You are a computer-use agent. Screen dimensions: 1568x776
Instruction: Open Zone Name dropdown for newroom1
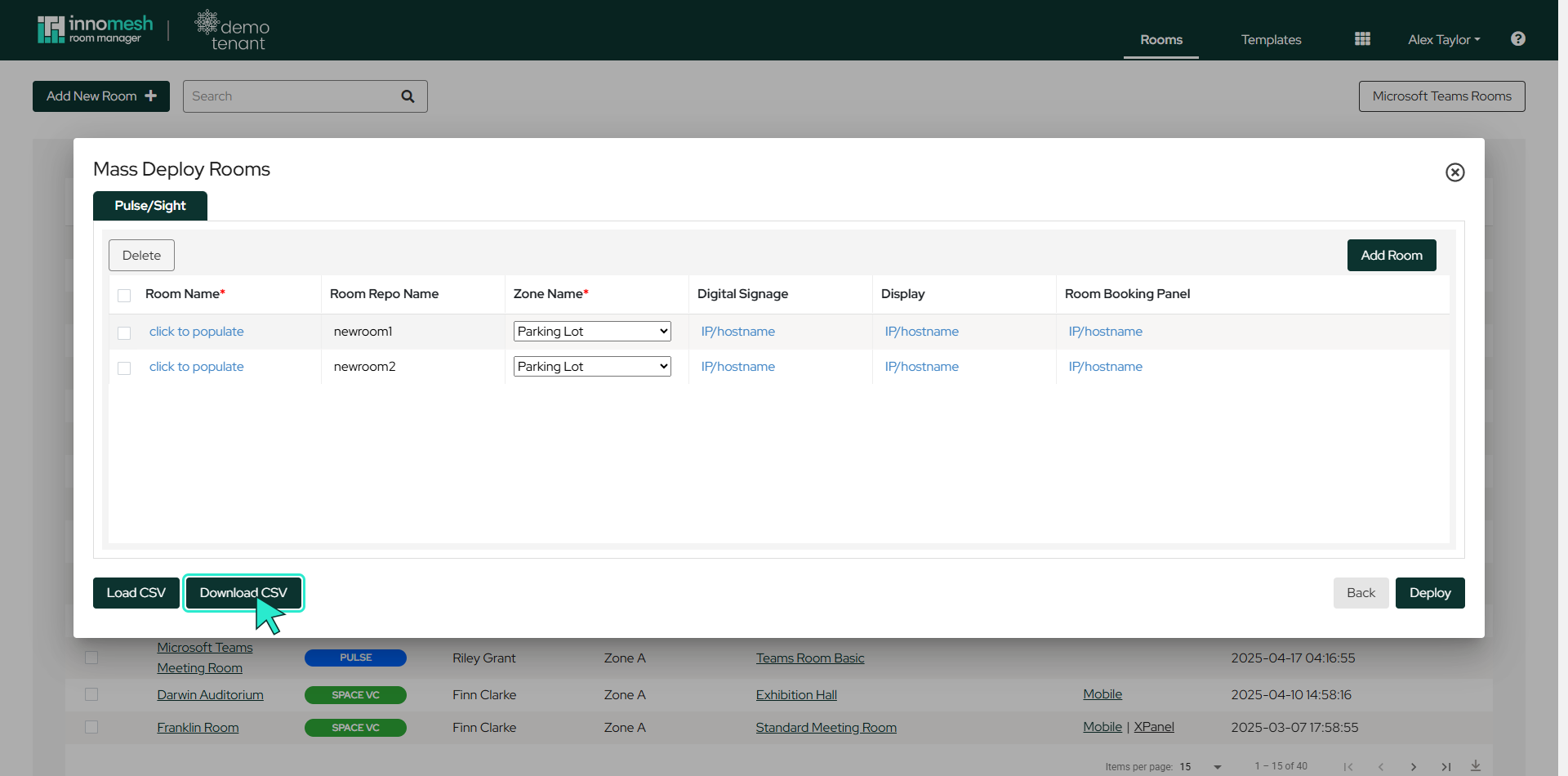(x=592, y=332)
